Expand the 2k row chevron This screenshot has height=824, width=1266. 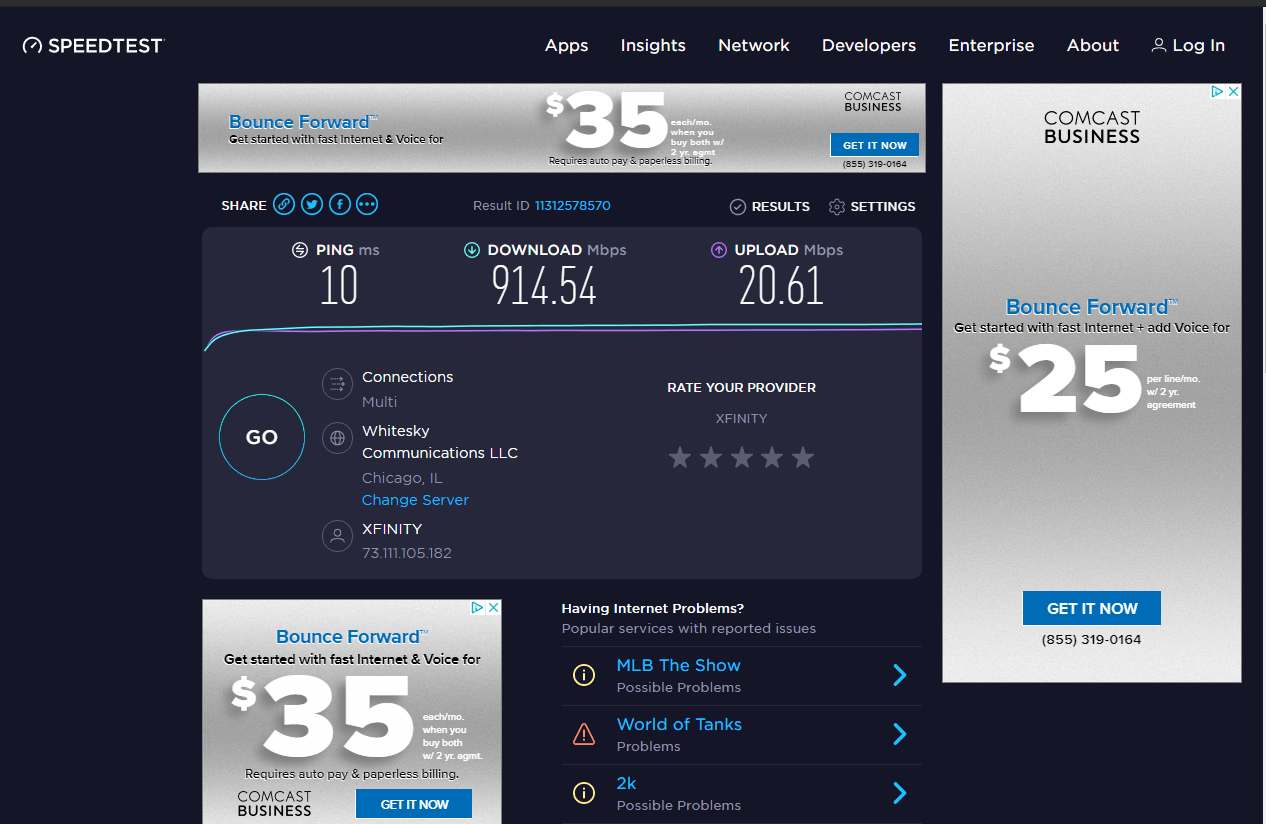pos(899,793)
